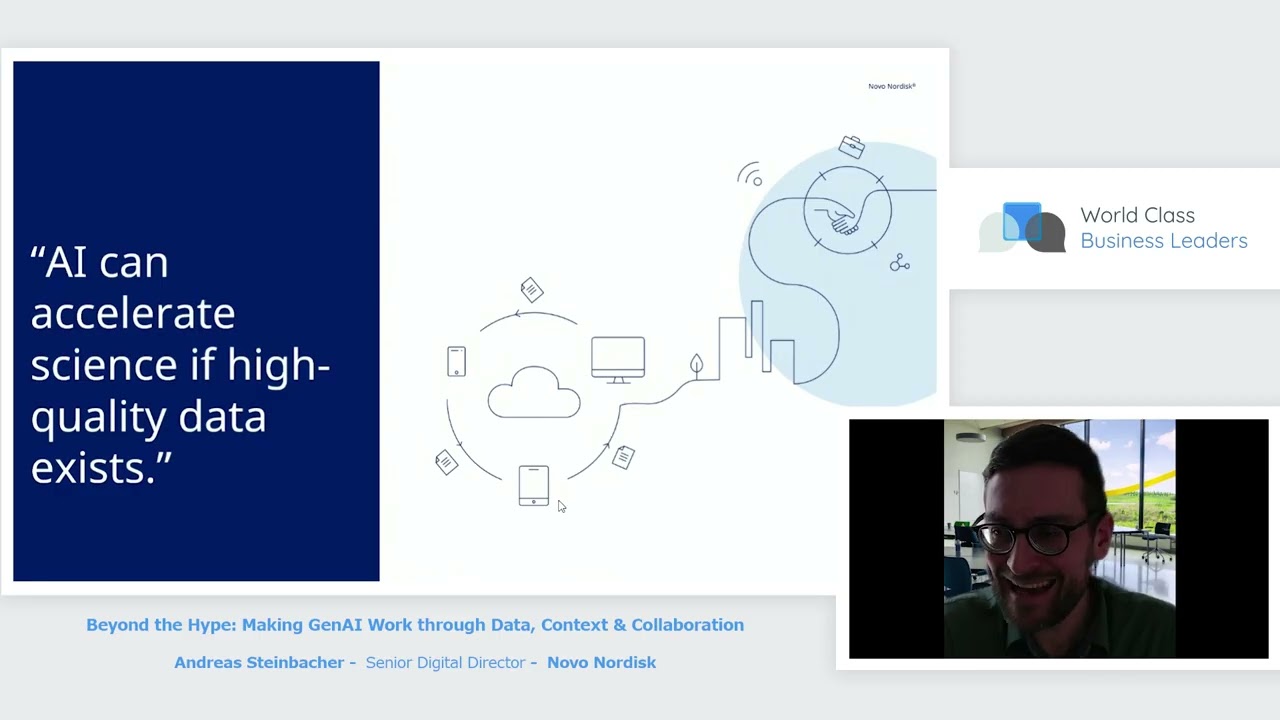The height and width of the screenshot is (720, 1280).
Task: Click the speaker's webcam video
Action: 1058,539
